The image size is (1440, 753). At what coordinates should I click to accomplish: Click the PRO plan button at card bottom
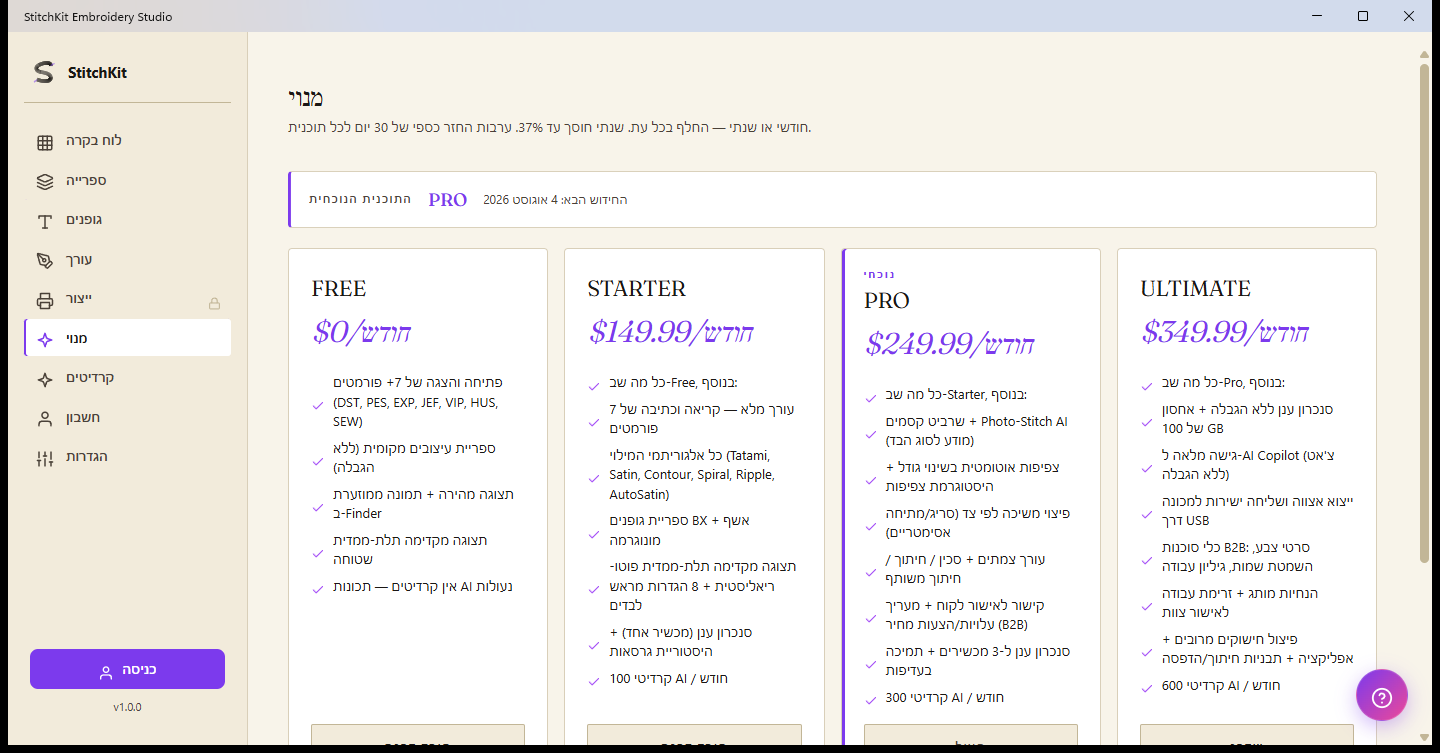tap(970, 737)
